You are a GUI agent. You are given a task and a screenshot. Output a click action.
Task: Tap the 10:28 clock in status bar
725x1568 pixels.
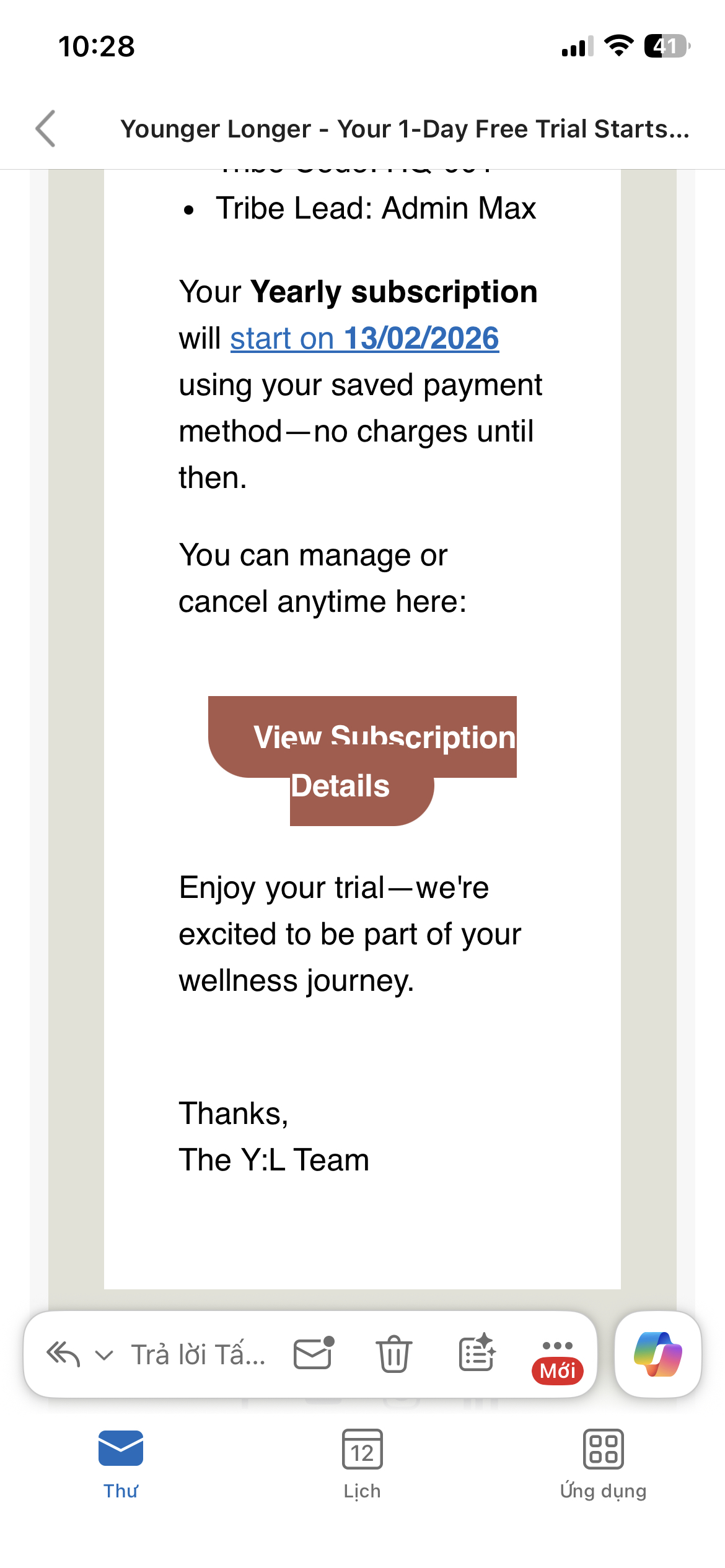tap(97, 46)
